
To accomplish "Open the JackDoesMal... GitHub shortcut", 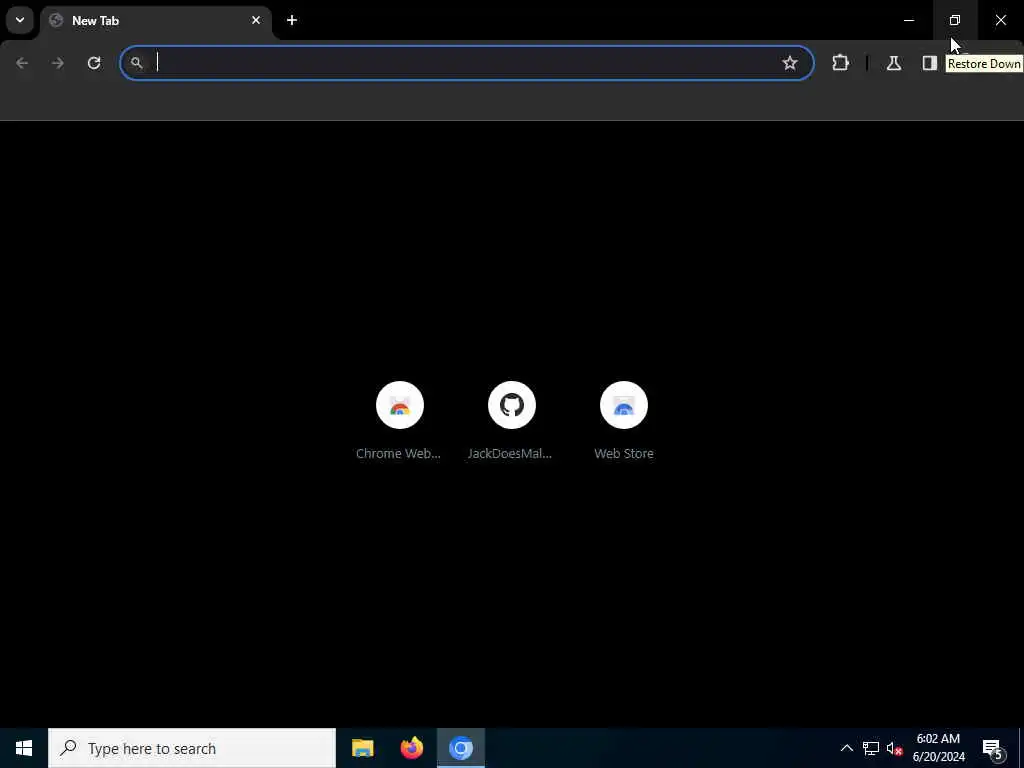I will tap(511, 421).
